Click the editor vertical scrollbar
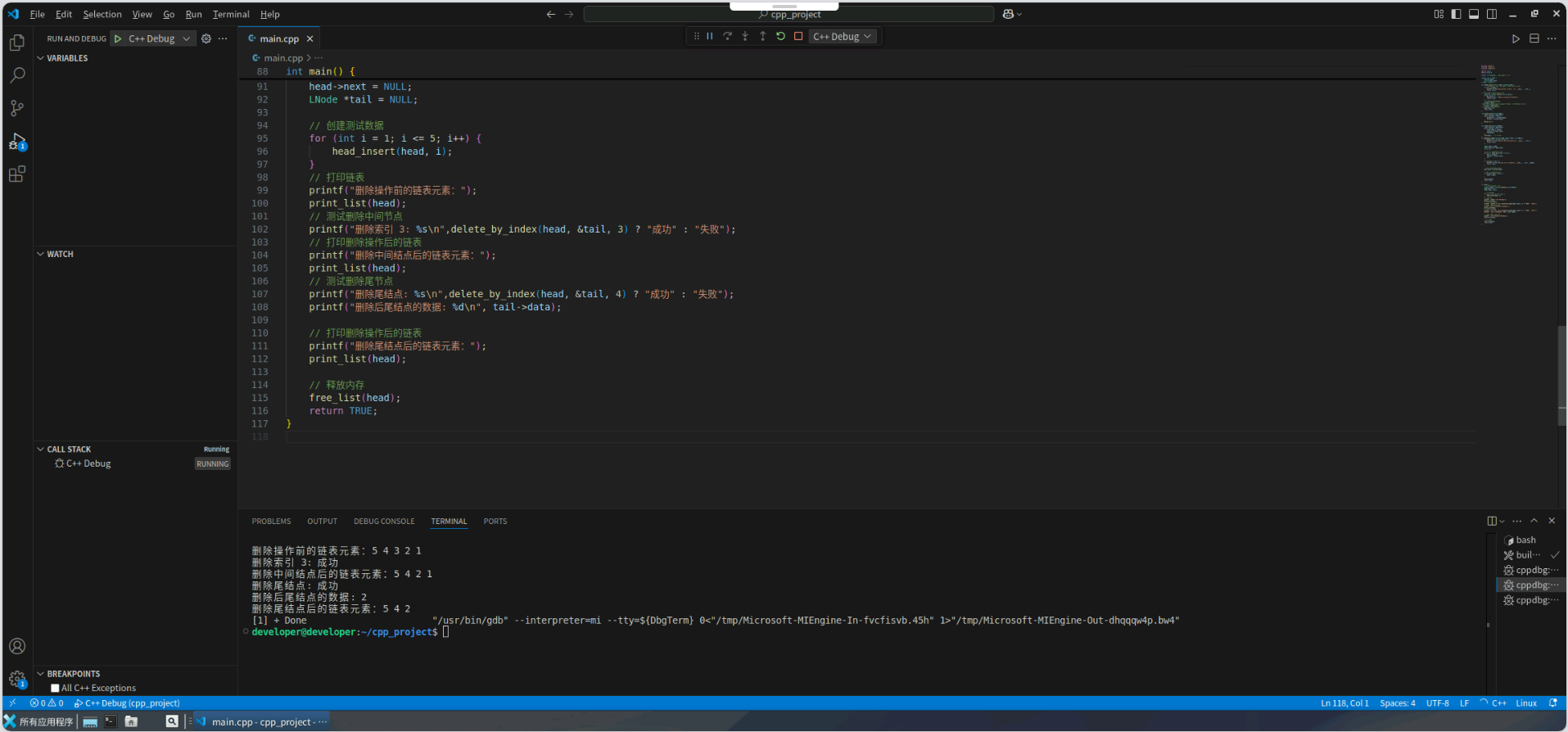Viewport: 1568px width, 732px height. tap(1561, 375)
